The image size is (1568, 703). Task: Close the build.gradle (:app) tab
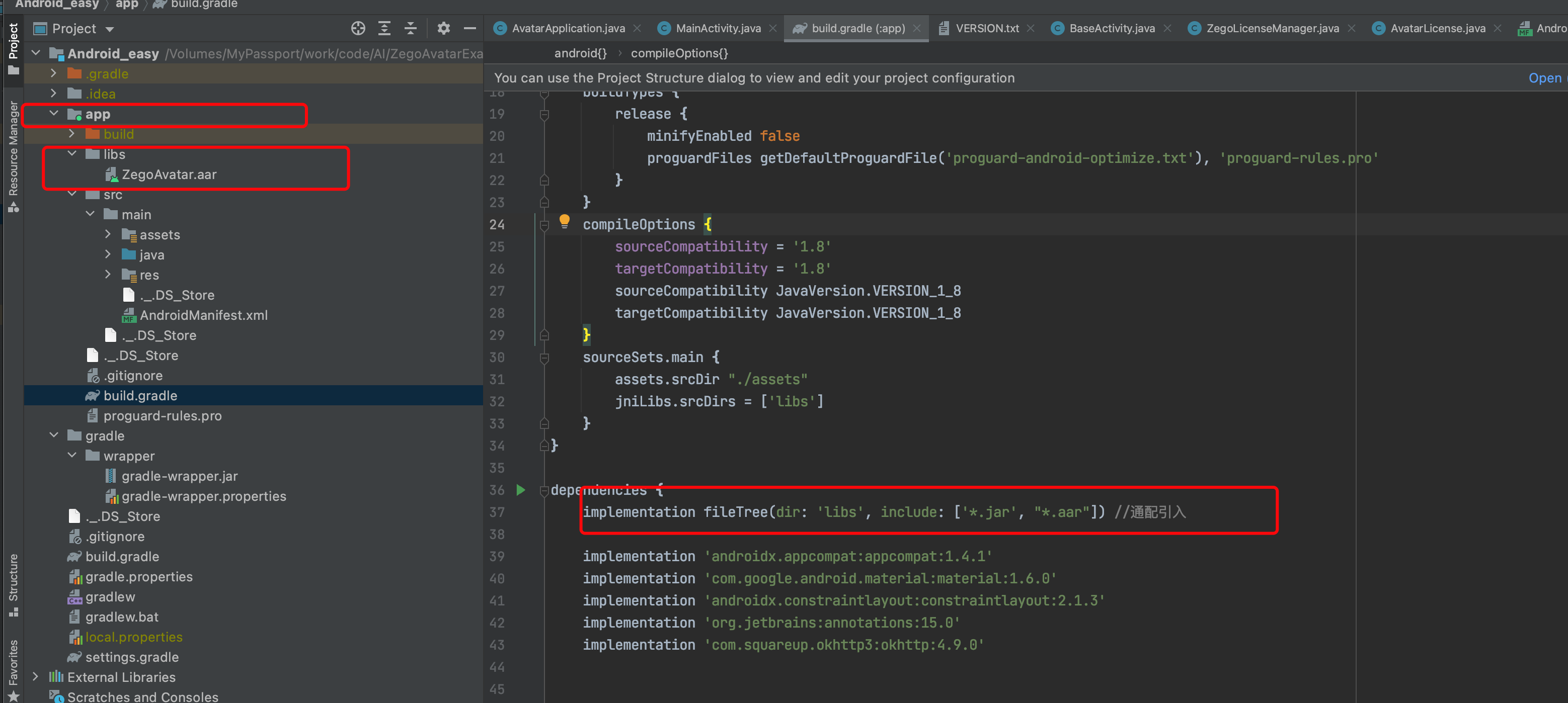click(916, 28)
